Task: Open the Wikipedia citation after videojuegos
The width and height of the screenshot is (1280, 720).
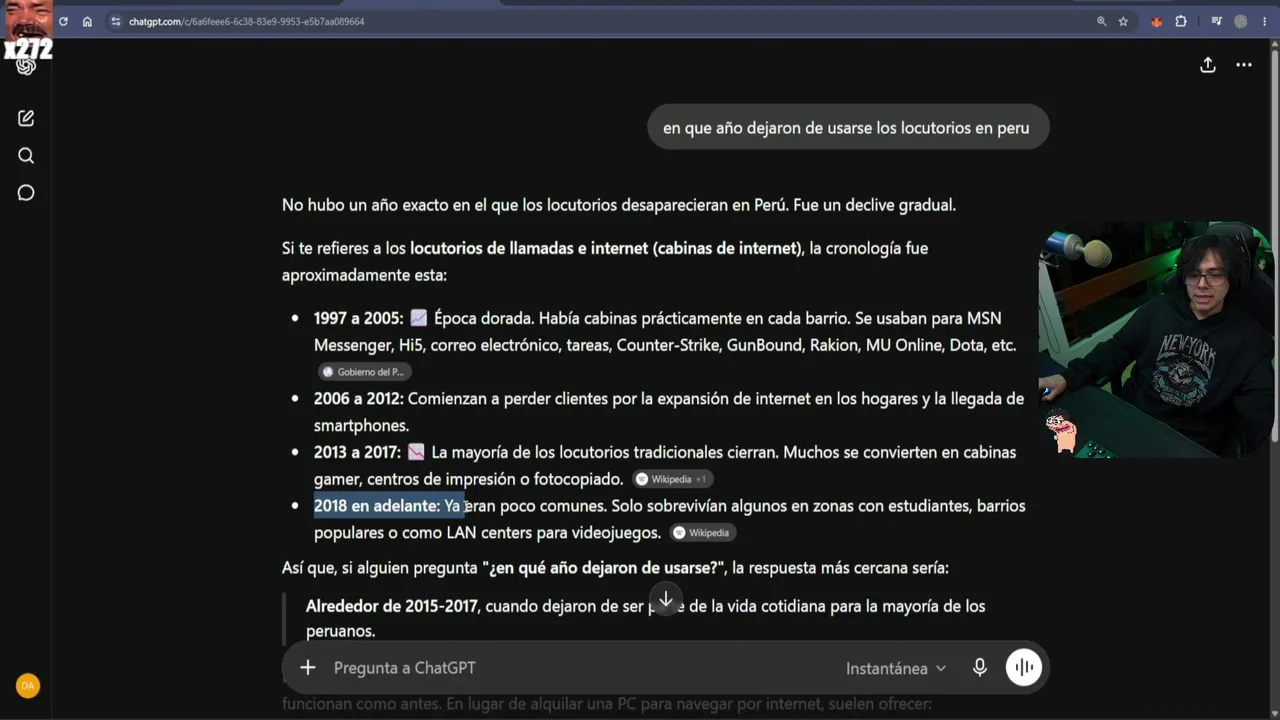Action: (703, 533)
